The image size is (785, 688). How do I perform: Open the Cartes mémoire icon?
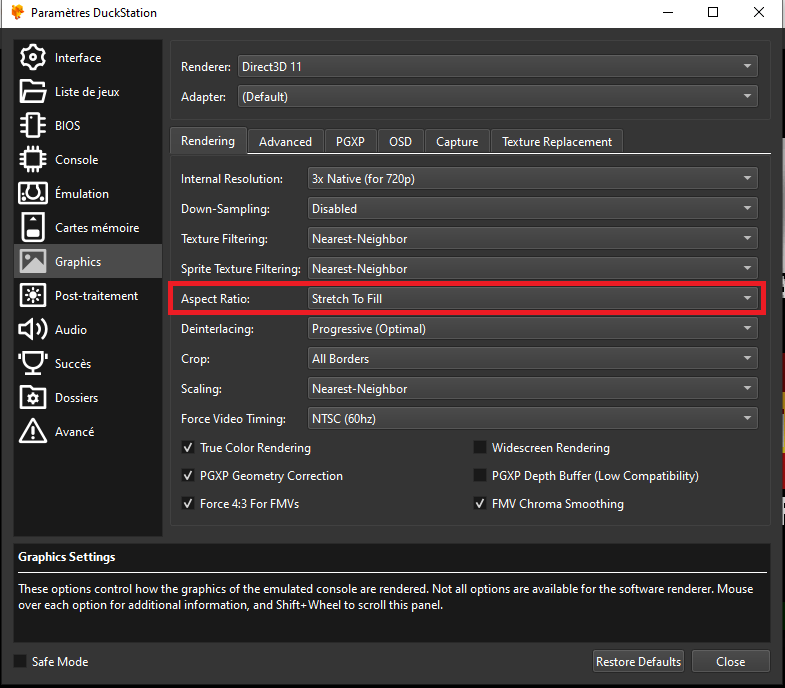[x=33, y=228]
